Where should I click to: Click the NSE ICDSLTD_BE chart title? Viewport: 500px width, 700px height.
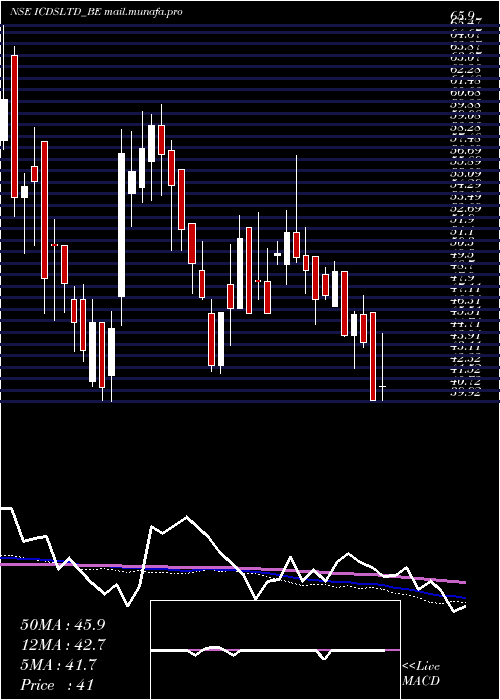(56, 12)
